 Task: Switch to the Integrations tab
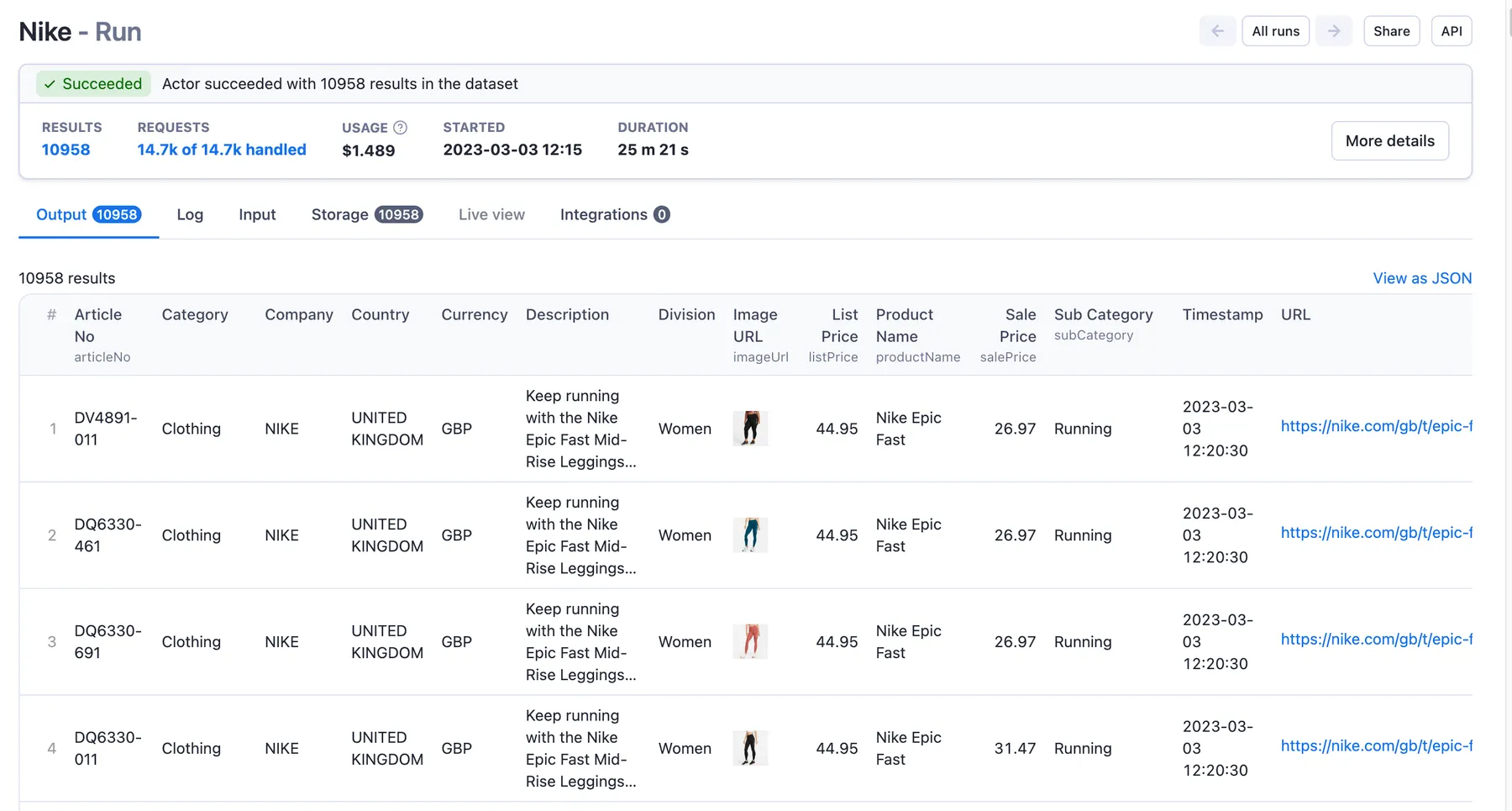[x=615, y=215]
